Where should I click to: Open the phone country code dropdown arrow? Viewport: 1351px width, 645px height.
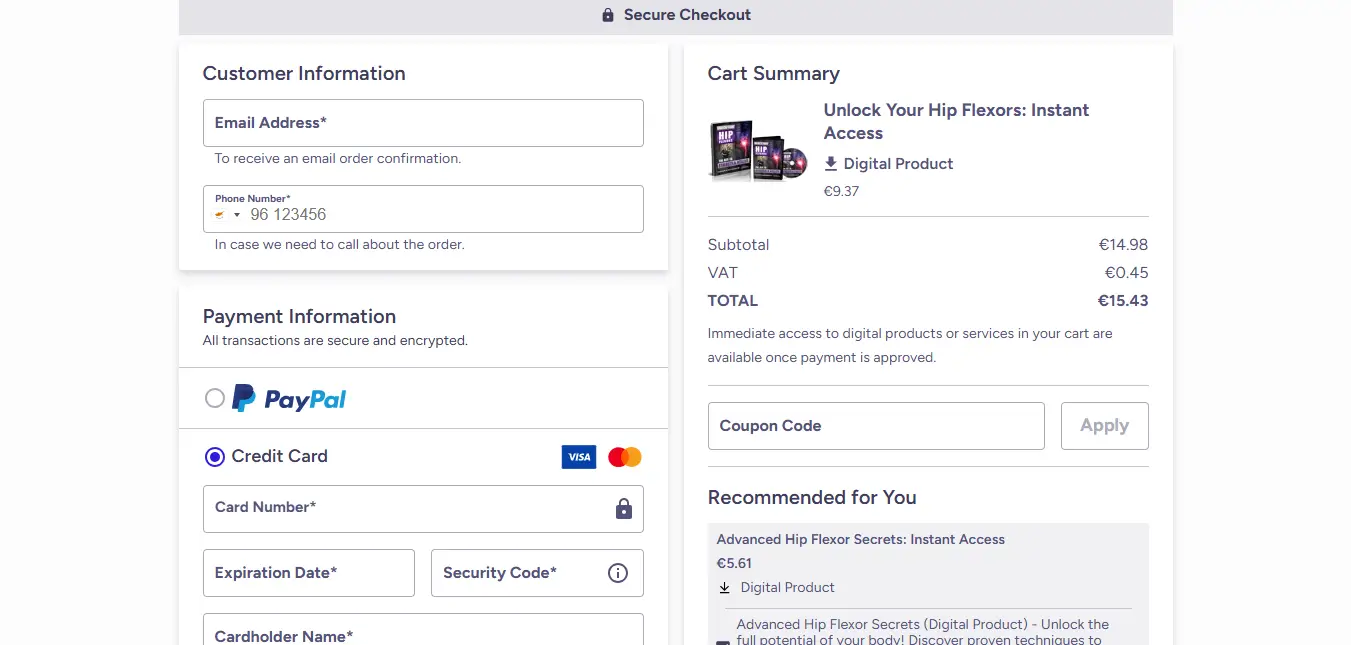tap(237, 215)
